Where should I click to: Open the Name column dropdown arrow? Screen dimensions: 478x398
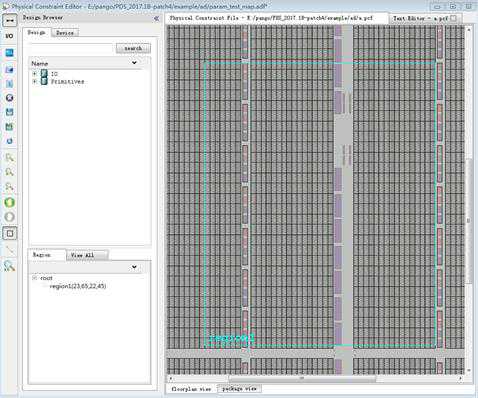[x=134, y=63]
